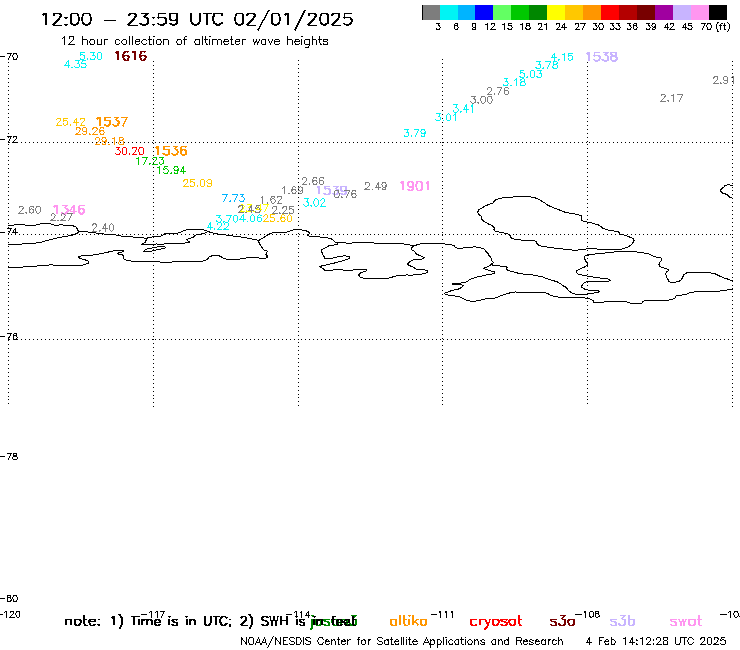Select the 3.02 wave height value
The height and width of the screenshot is (650, 740).
pos(314,203)
